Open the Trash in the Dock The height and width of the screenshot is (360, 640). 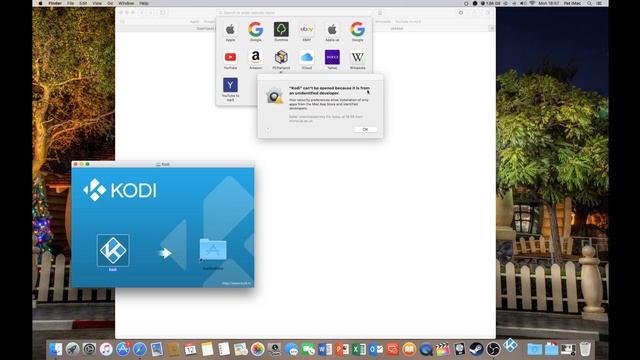(x=585, y=349)
